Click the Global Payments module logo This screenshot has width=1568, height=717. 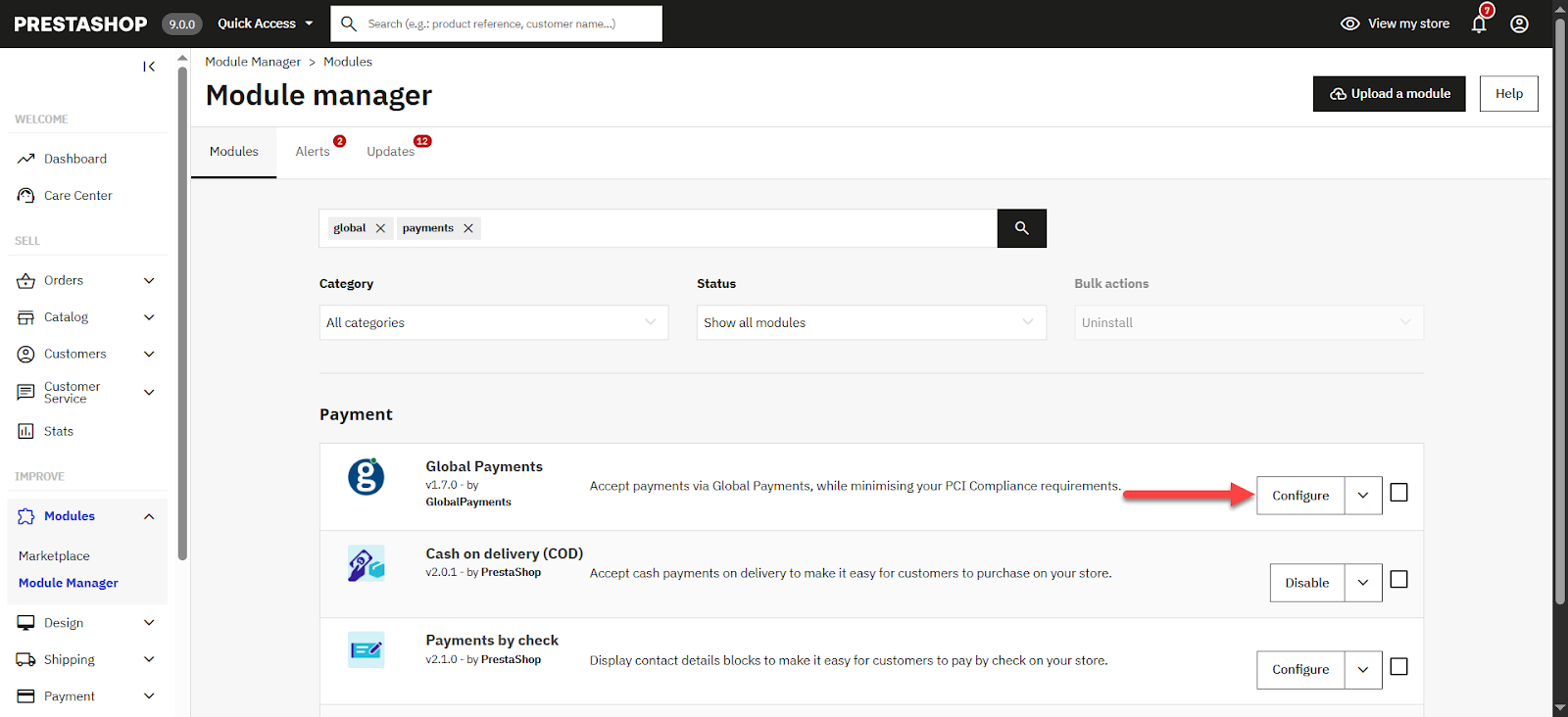pyautogui.click(x=367, y=477)
